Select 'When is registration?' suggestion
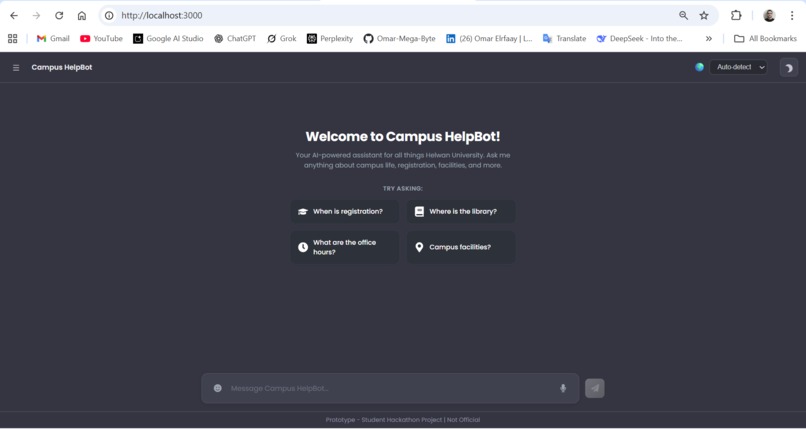This screenshot has height=429, width=806. (x=344, y=212)
